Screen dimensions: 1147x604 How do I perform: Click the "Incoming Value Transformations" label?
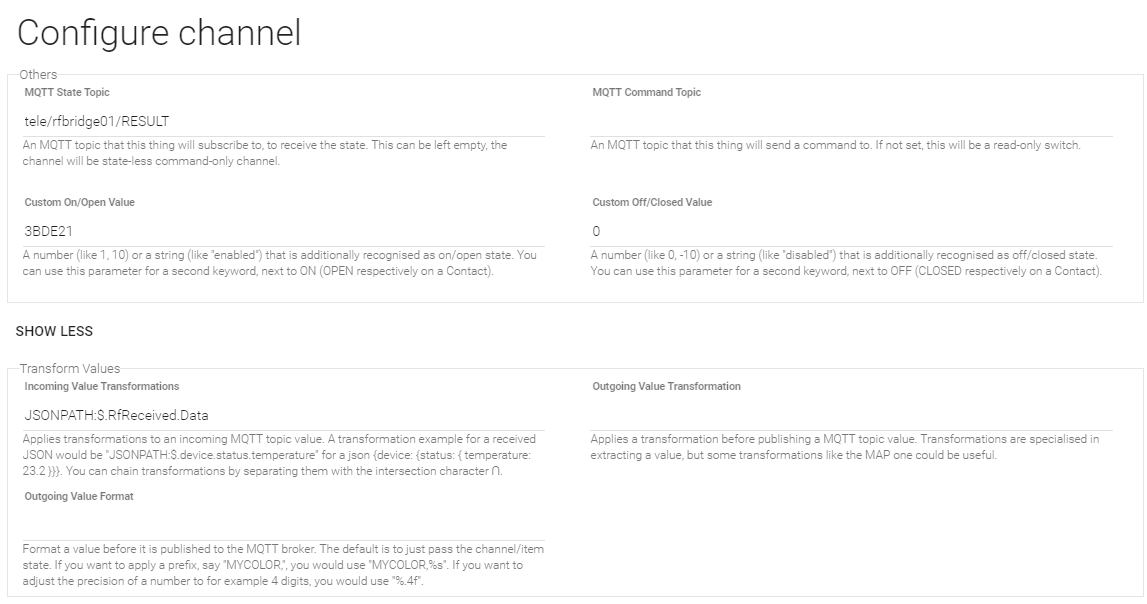click(102, 386)
